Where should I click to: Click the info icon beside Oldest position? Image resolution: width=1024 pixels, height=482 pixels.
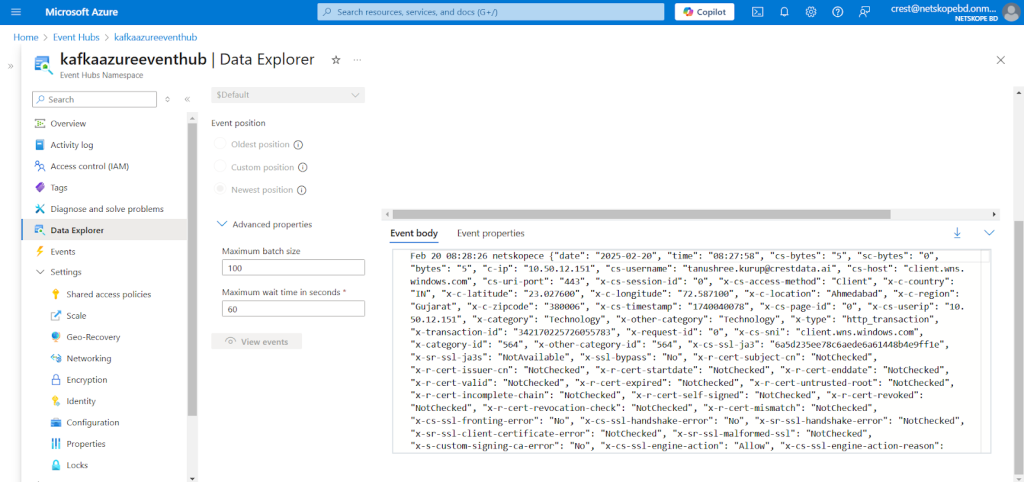tap(298, 145)
